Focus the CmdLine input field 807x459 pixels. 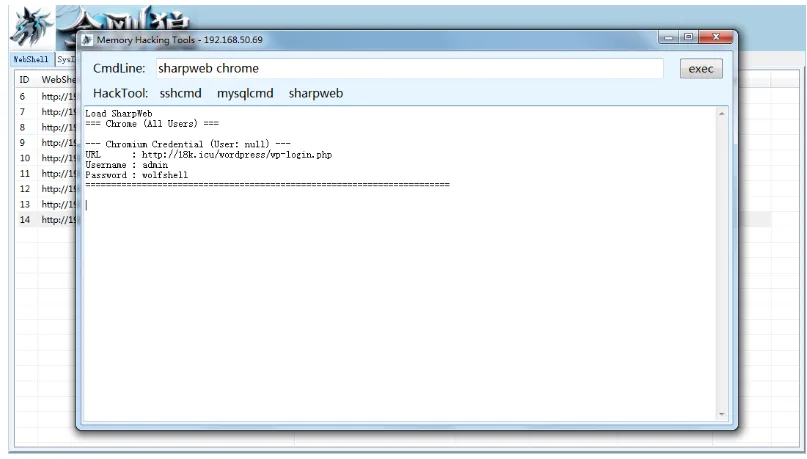[x=410, y=68]
